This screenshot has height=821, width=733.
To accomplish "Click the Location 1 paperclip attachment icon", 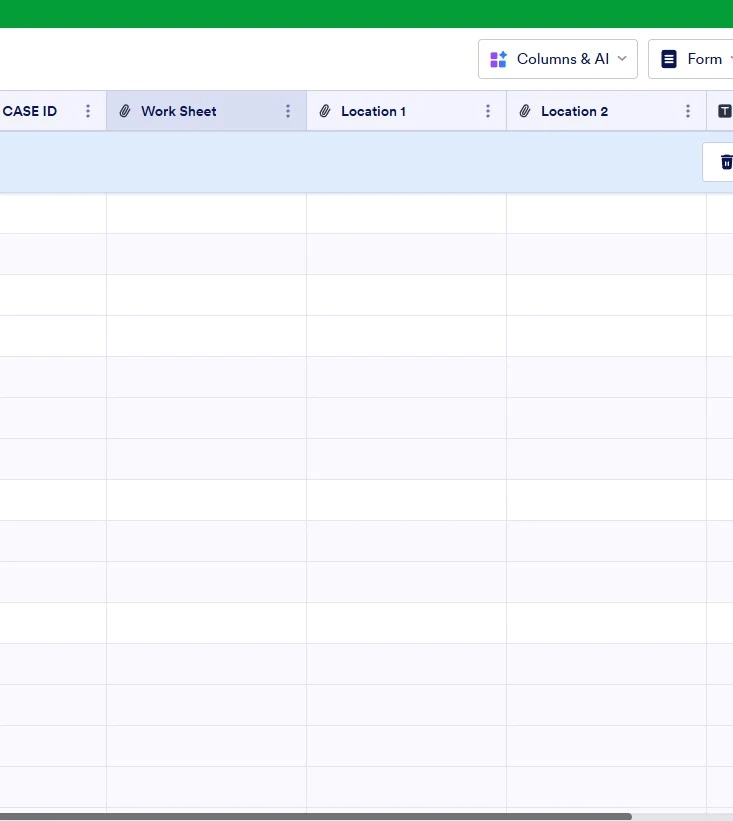I will (x=325, y=111).
